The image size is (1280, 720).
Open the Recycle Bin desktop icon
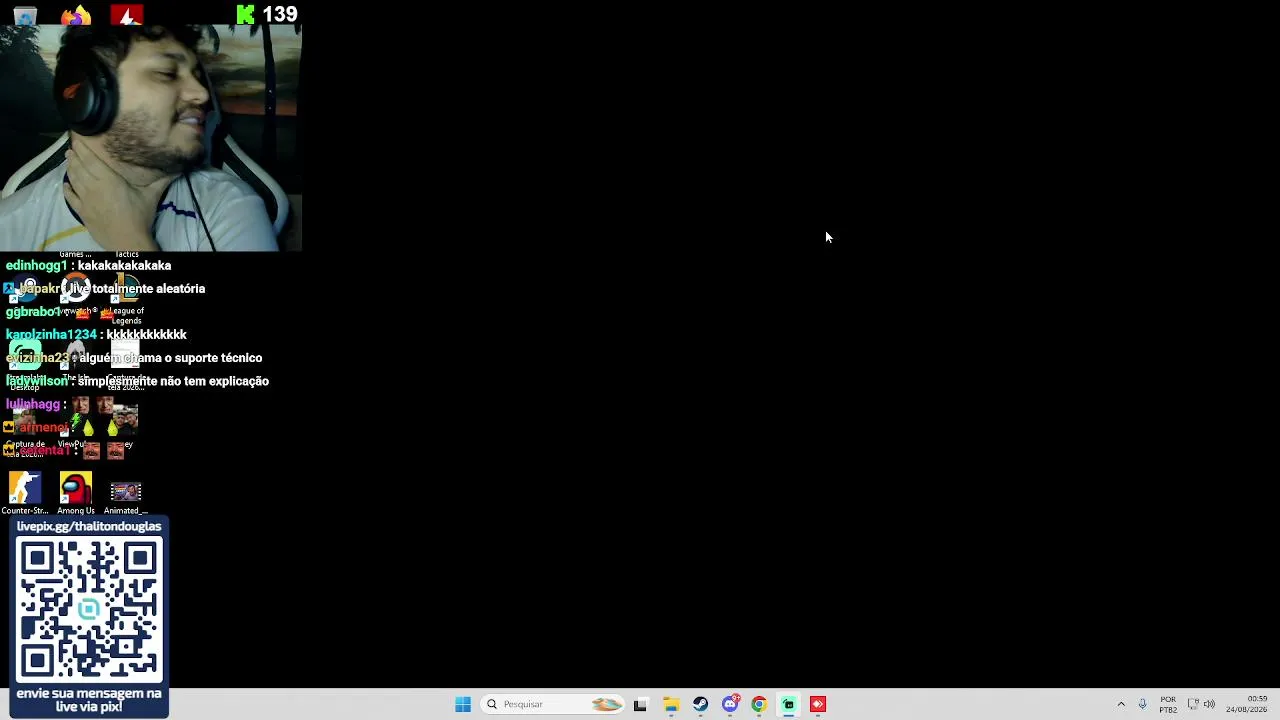click(x=25, y=14)
